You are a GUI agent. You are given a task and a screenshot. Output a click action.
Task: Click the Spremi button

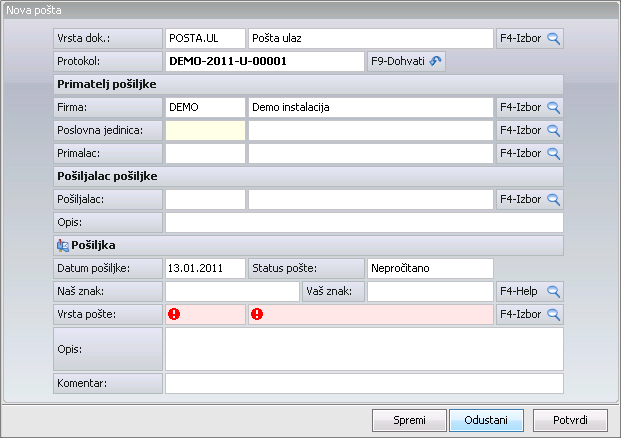coord(408,419)
